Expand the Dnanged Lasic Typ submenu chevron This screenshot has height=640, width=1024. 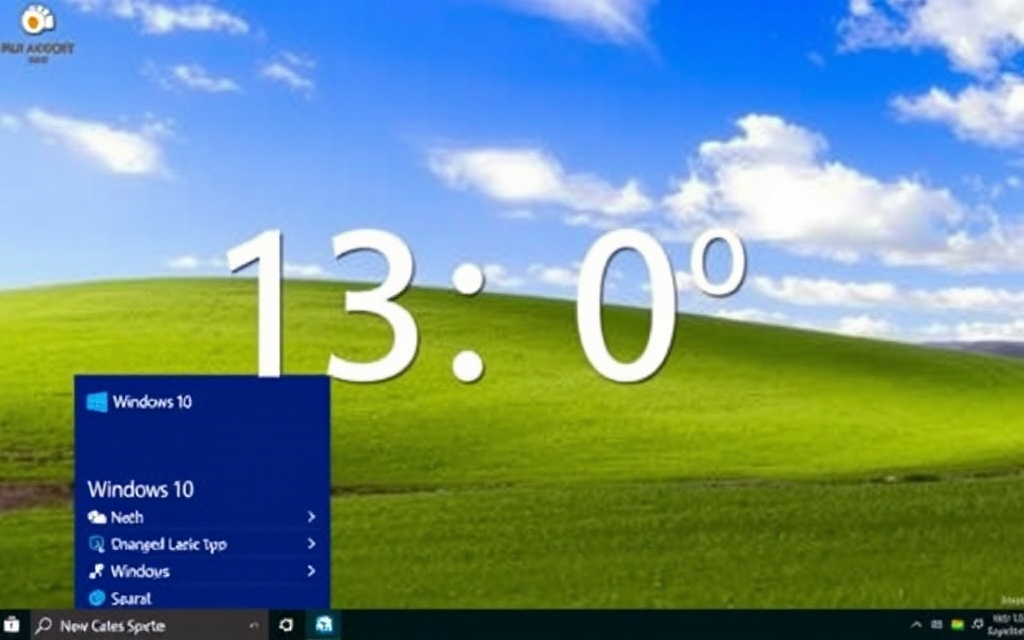coord(312,543)
